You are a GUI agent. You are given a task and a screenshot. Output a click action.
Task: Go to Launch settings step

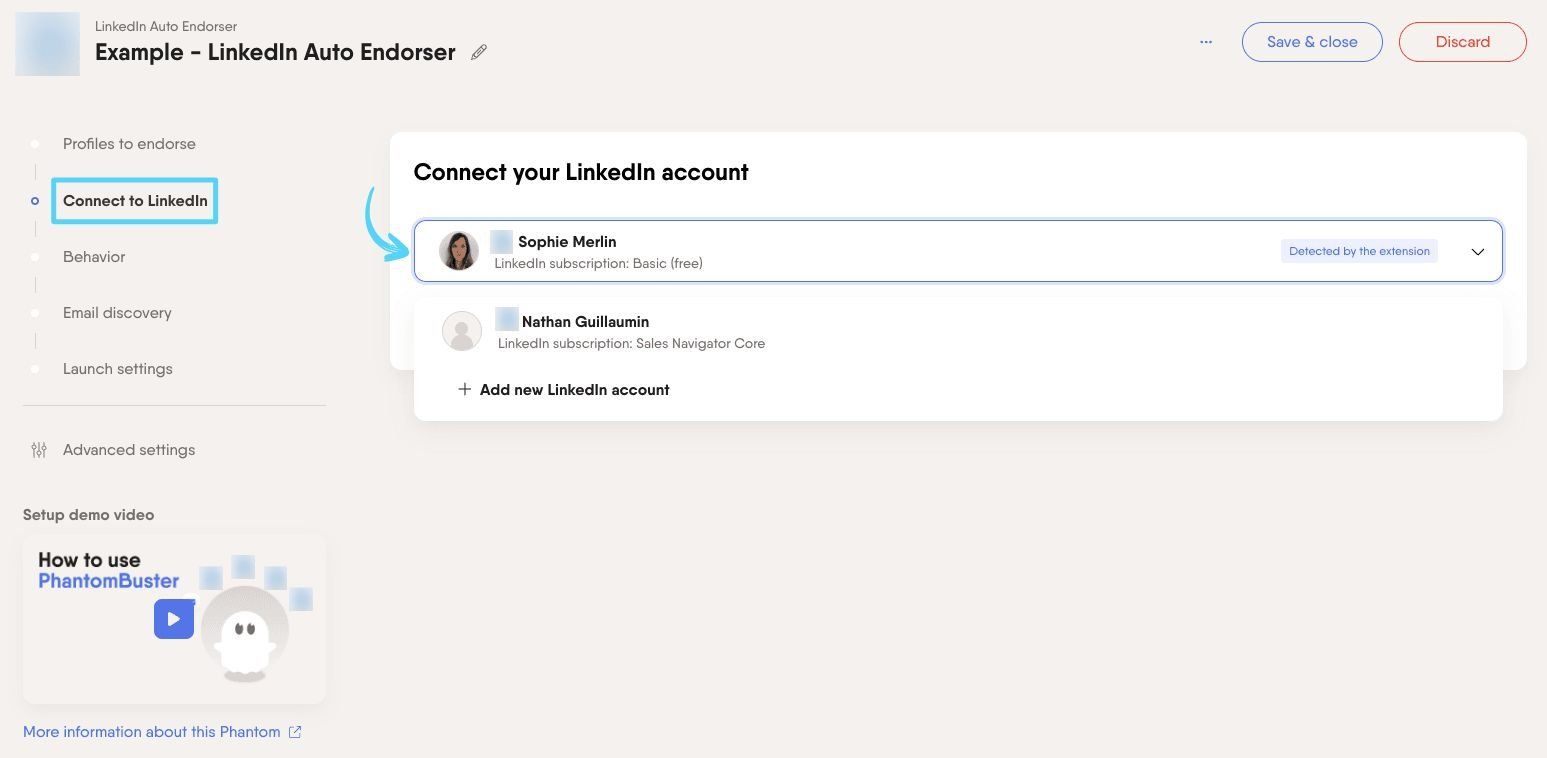click(x=118, y=369)
